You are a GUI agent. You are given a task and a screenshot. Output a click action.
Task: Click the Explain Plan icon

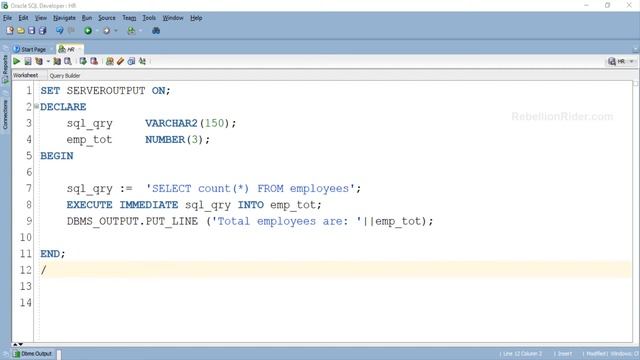39,61
